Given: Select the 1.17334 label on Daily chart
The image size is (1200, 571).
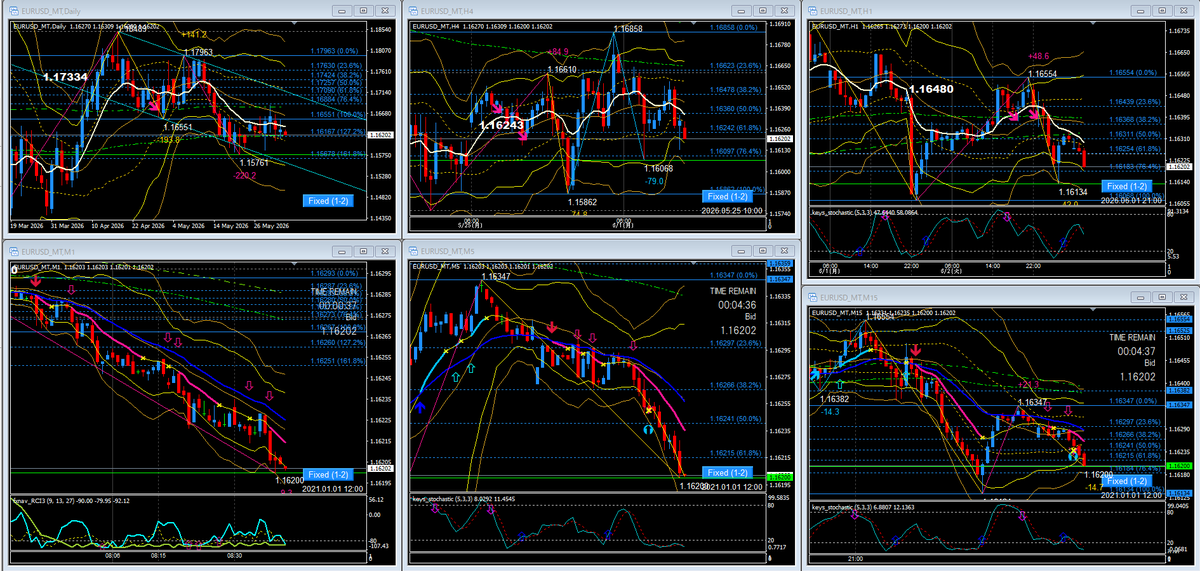Looking at the screenshot, I should [x=65, y=76].
